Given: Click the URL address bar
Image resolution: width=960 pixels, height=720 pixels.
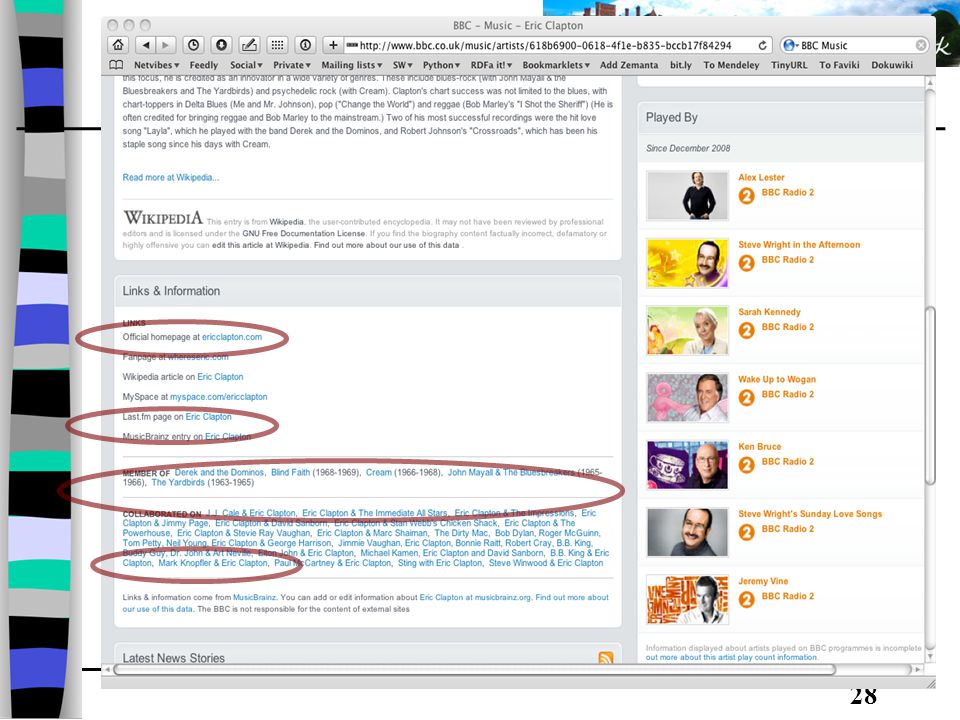Looking at the screenshot, I should click(551, 45).
